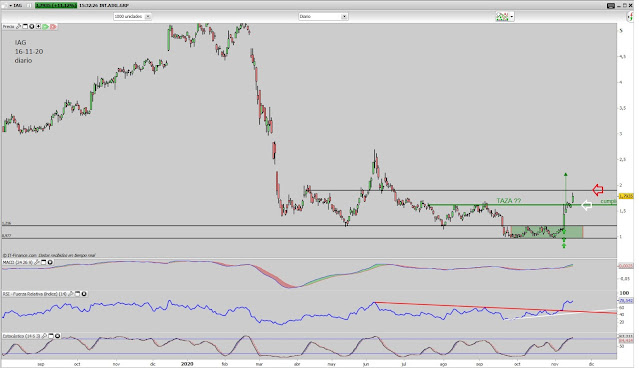Click the chart style candlestick icon
Viewport: 639px width, 368px height.
click(502, 17)
